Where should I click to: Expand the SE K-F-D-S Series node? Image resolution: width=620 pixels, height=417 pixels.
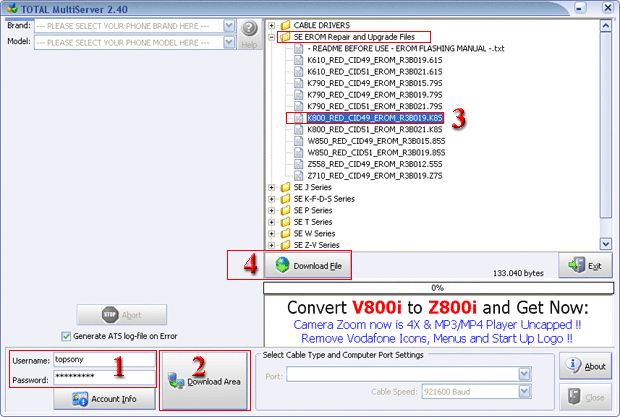click(272, 199)
